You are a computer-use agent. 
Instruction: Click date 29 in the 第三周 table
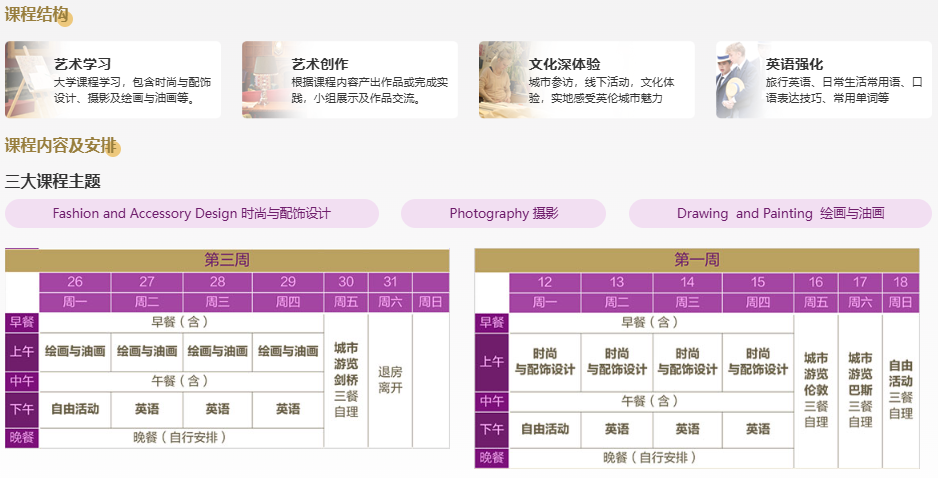click(x=288, y=282)
